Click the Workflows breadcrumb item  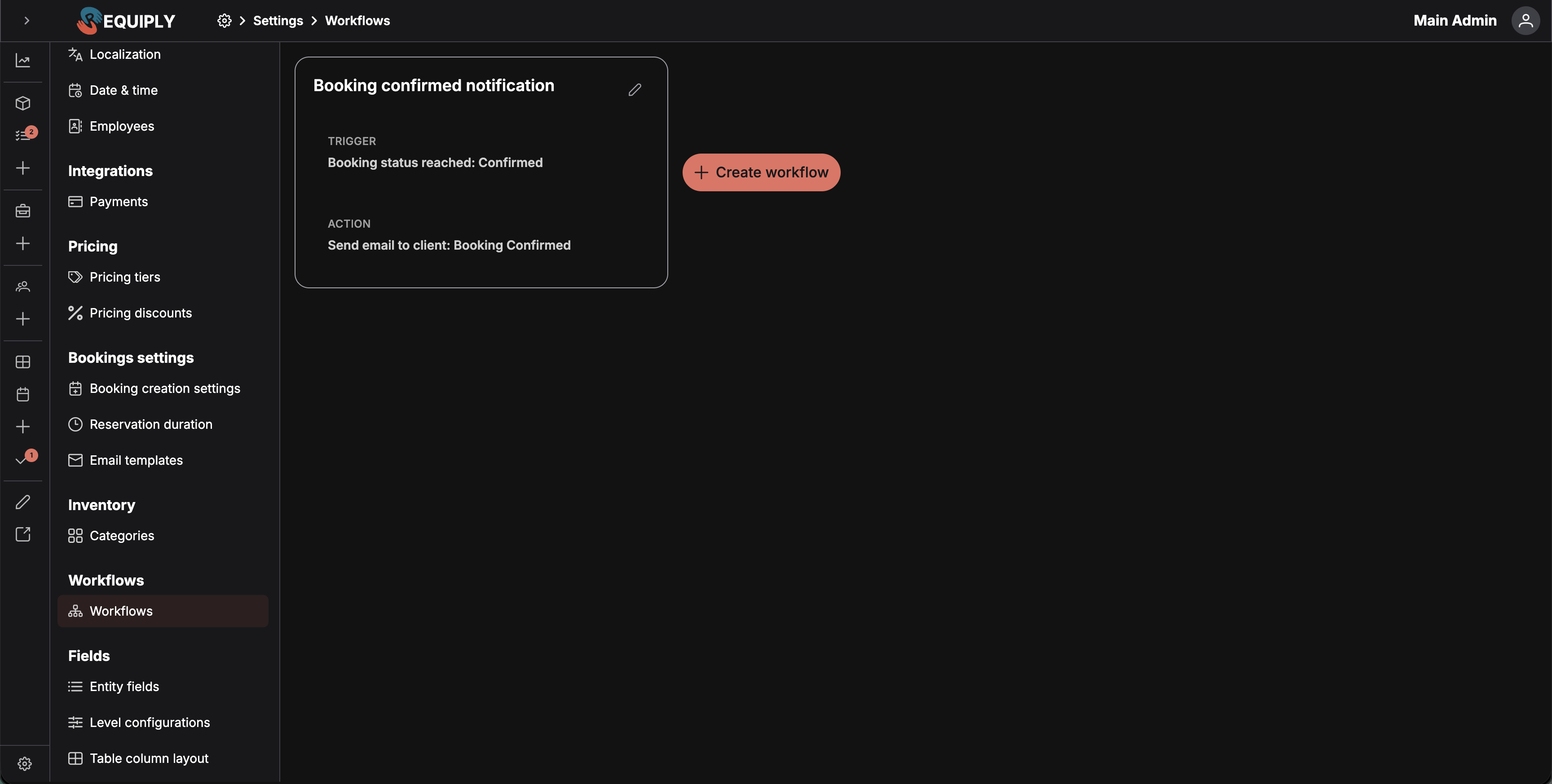coord(357,21)
